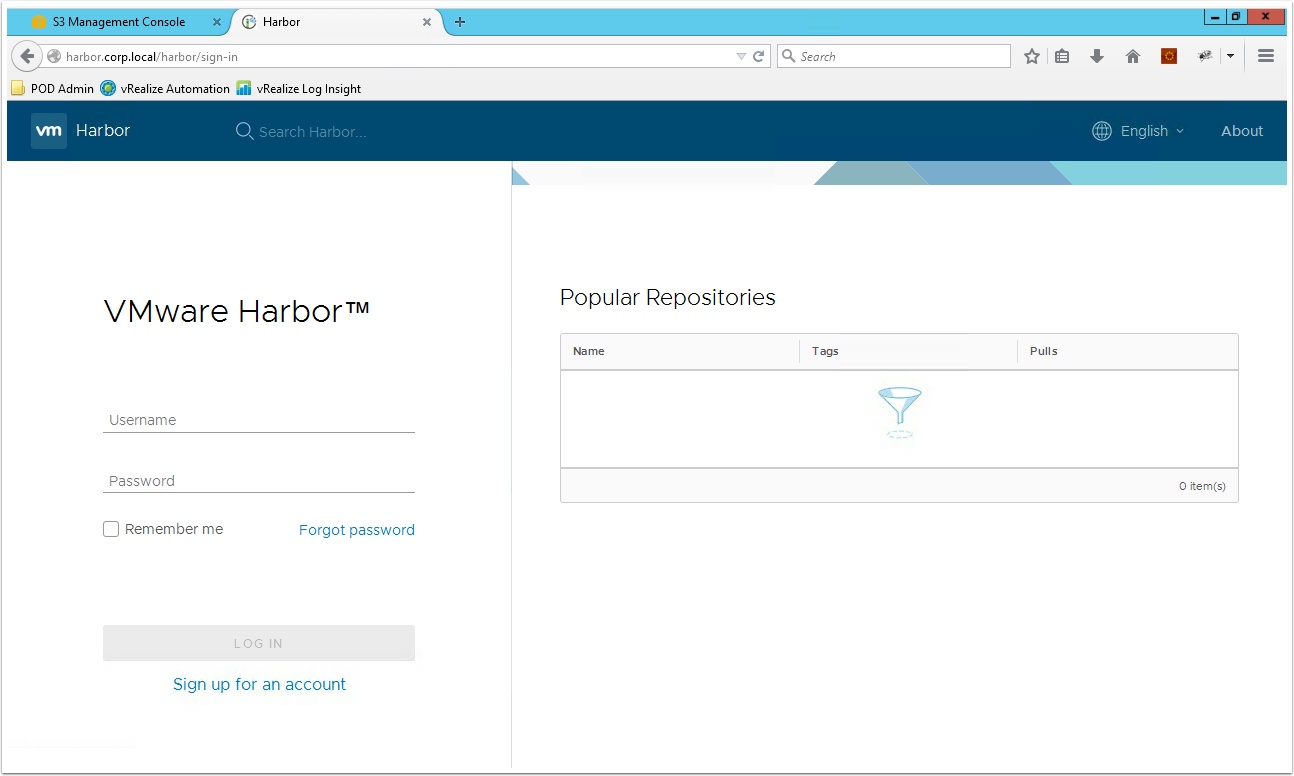Show bookmarks list icon
The width and height of the screenshot is (1294, 776).
[1062, 57]
